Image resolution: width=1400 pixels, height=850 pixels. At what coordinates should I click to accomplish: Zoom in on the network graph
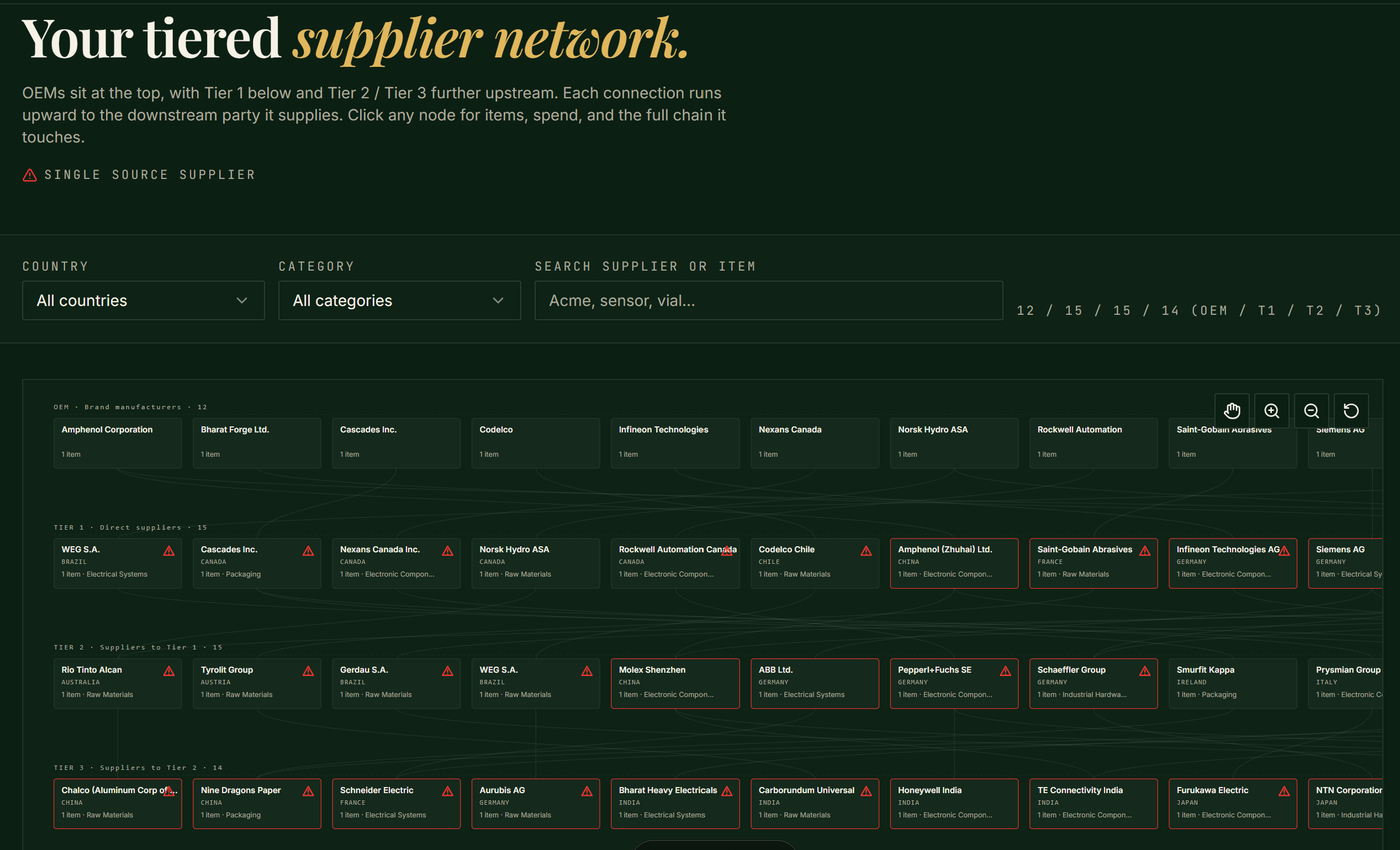tap(1271, 411)
